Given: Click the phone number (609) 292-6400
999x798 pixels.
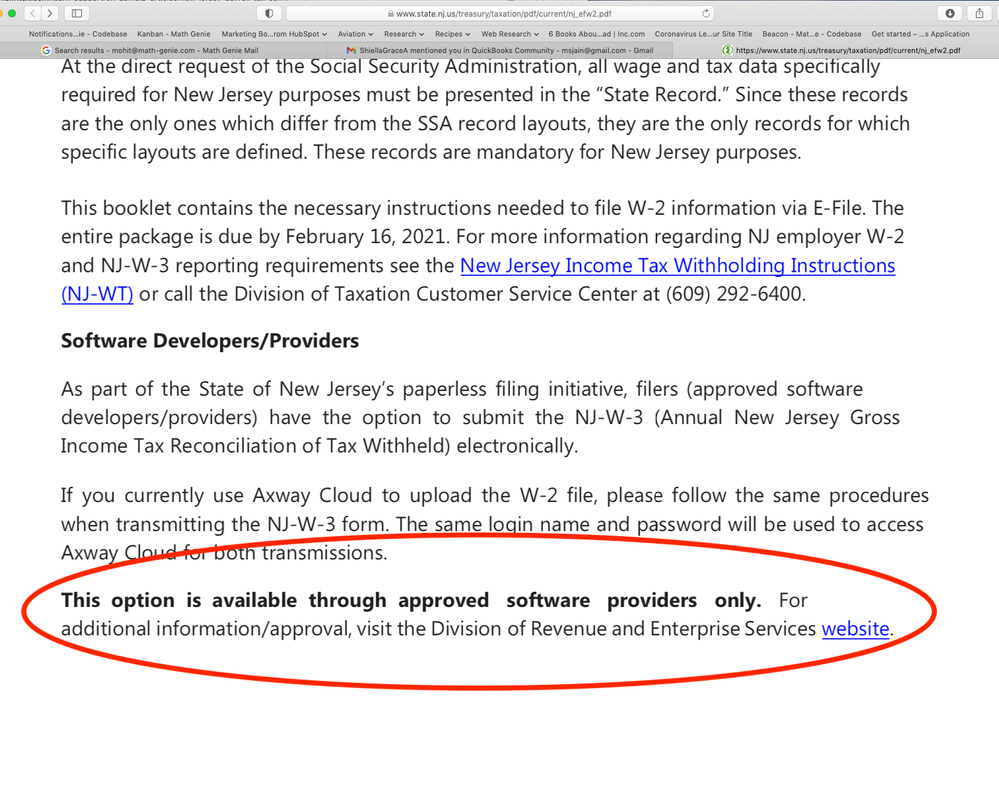Looking at the screenshot, I should click(x=733, y=294).
